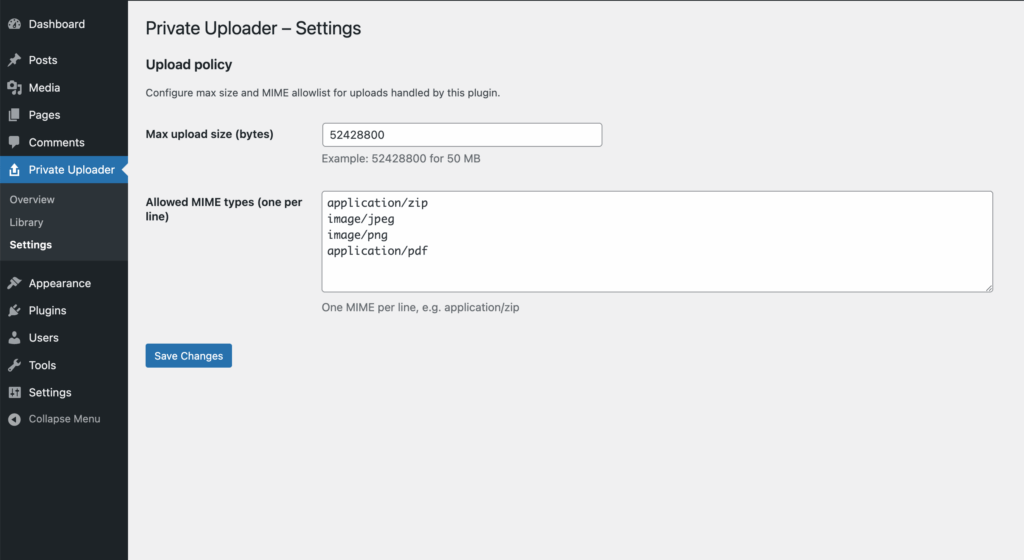Click the Settings sliders icon in sidebar
Screen dimensions: 1024x560
(14, 393)
